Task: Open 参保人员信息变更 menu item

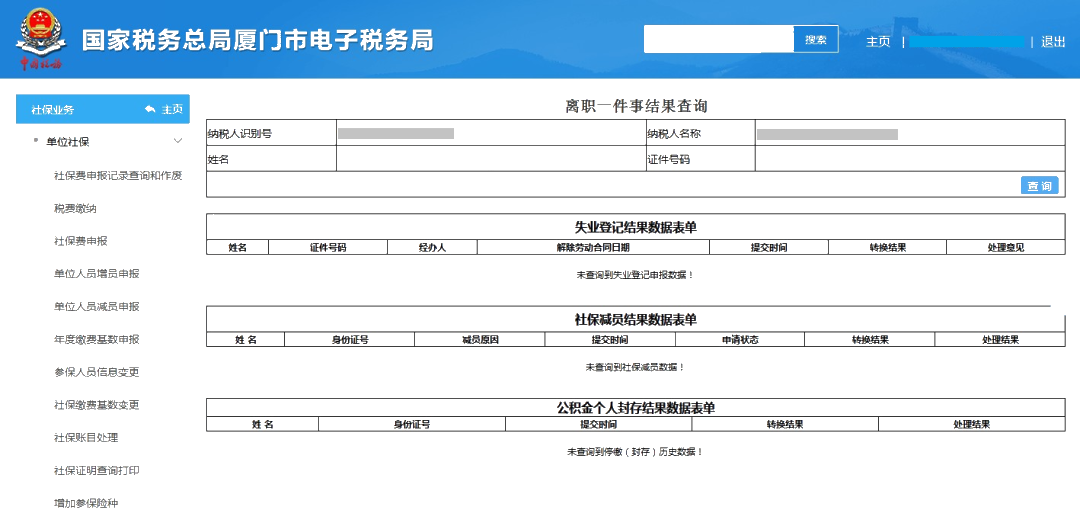Action: click(96, 372)
